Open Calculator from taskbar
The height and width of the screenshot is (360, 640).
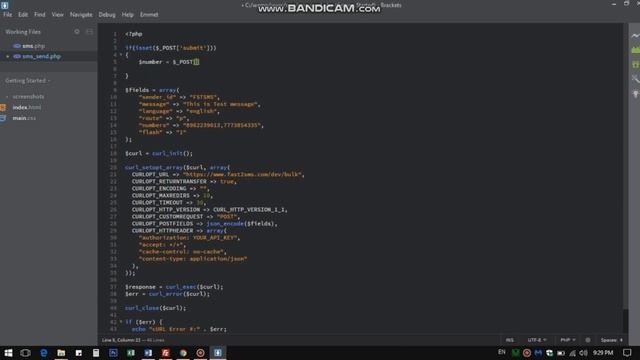(96, 353)
